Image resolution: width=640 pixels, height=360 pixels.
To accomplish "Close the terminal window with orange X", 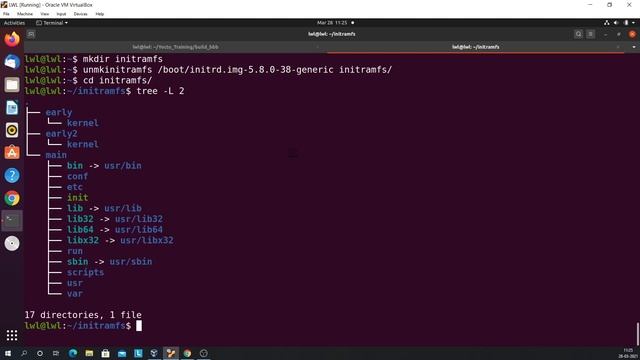I will click(632, 34).
